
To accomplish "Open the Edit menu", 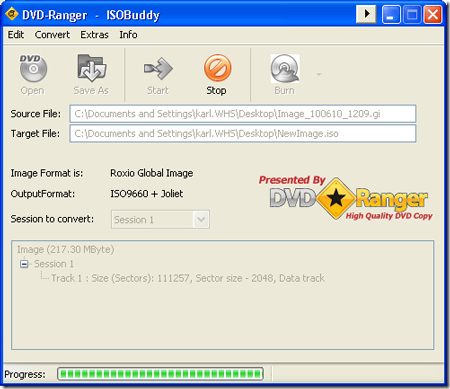I will 16,35.
